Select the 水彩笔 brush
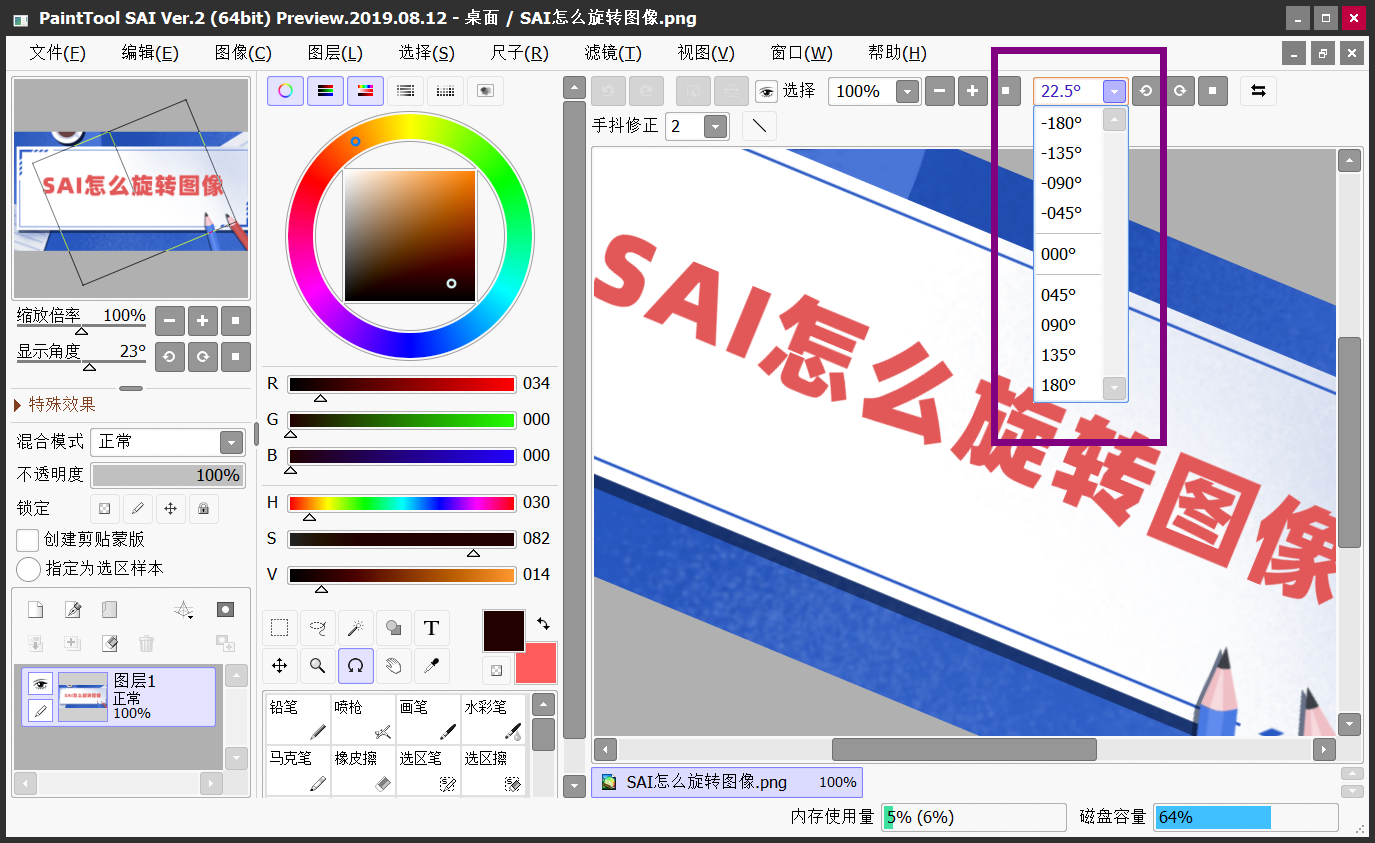 (492, 720)
